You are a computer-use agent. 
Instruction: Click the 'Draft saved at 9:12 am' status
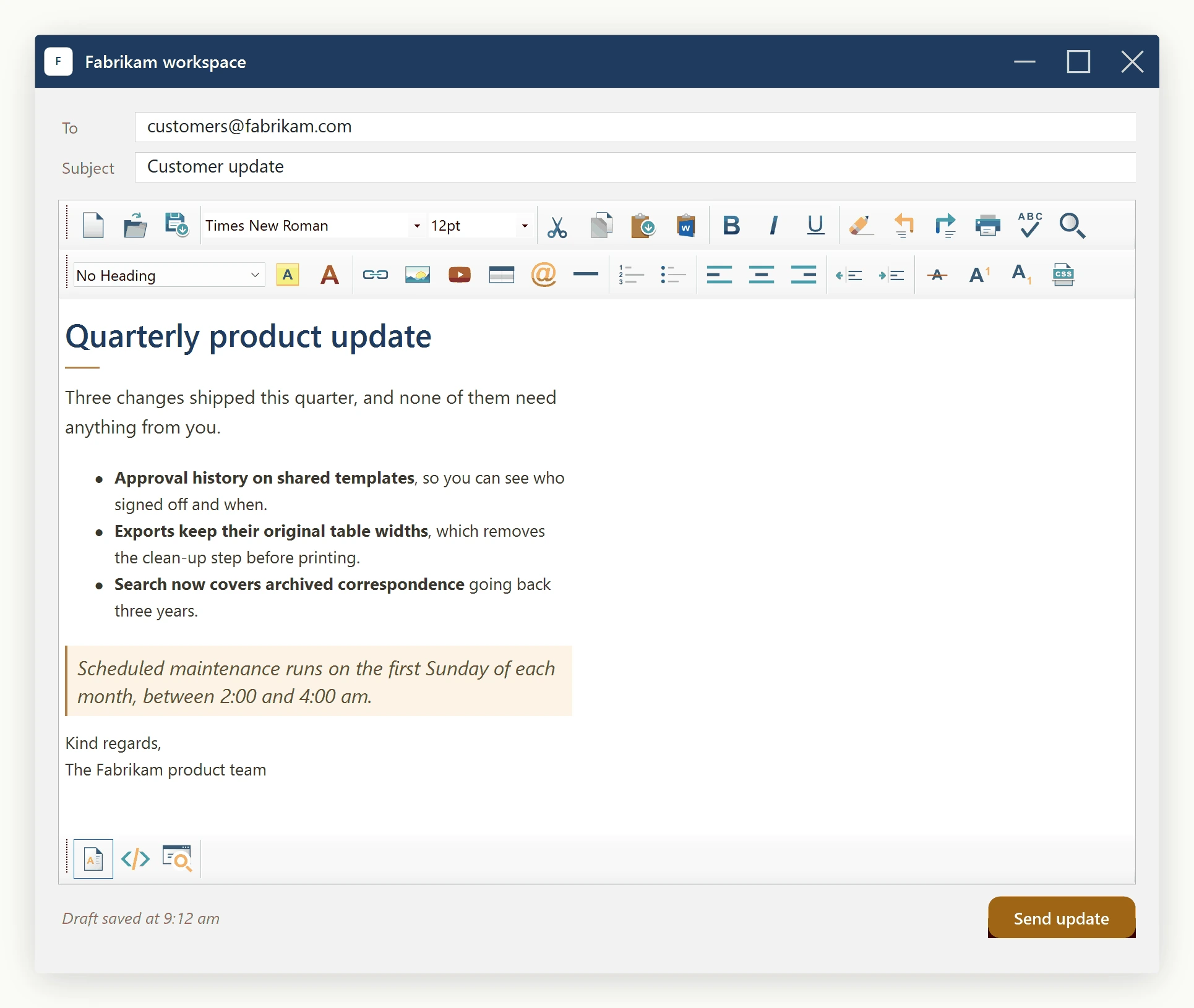point(141,919)
